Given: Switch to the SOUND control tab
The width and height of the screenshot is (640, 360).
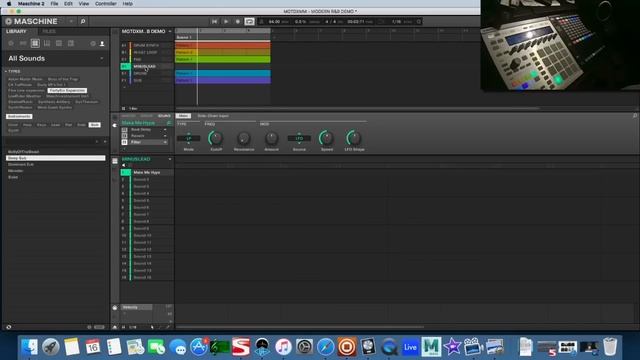Looking at the screenshot, I should pos(164,116).
